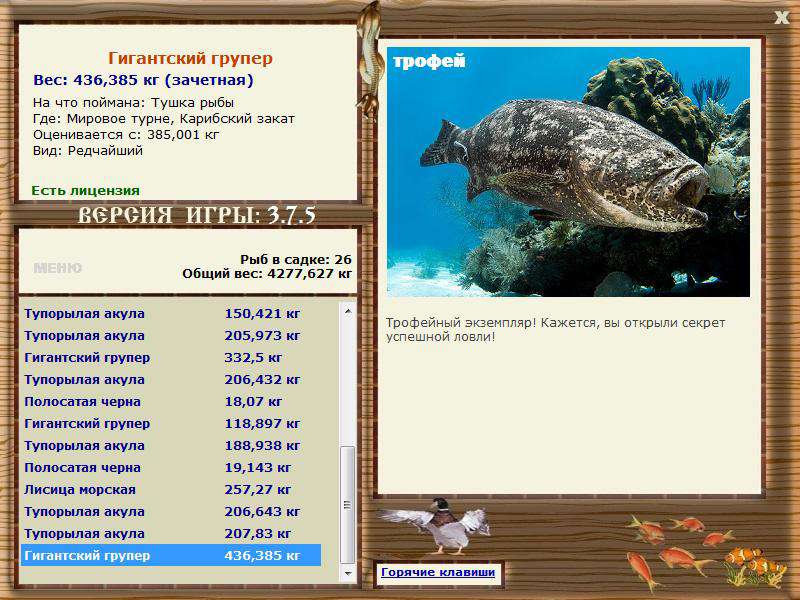Viewport: 800px width, 600px height.
Task: Click the list scrollbar down arrow
Action: click(x=348, y=573)
